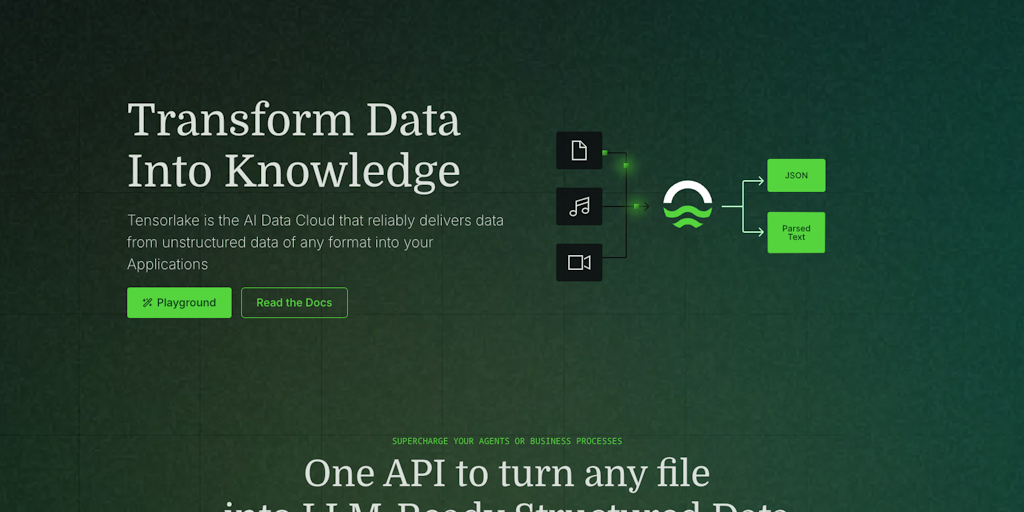Click the Parsed Text output box
1024x512 pixels.
click(x=796, y=232)
